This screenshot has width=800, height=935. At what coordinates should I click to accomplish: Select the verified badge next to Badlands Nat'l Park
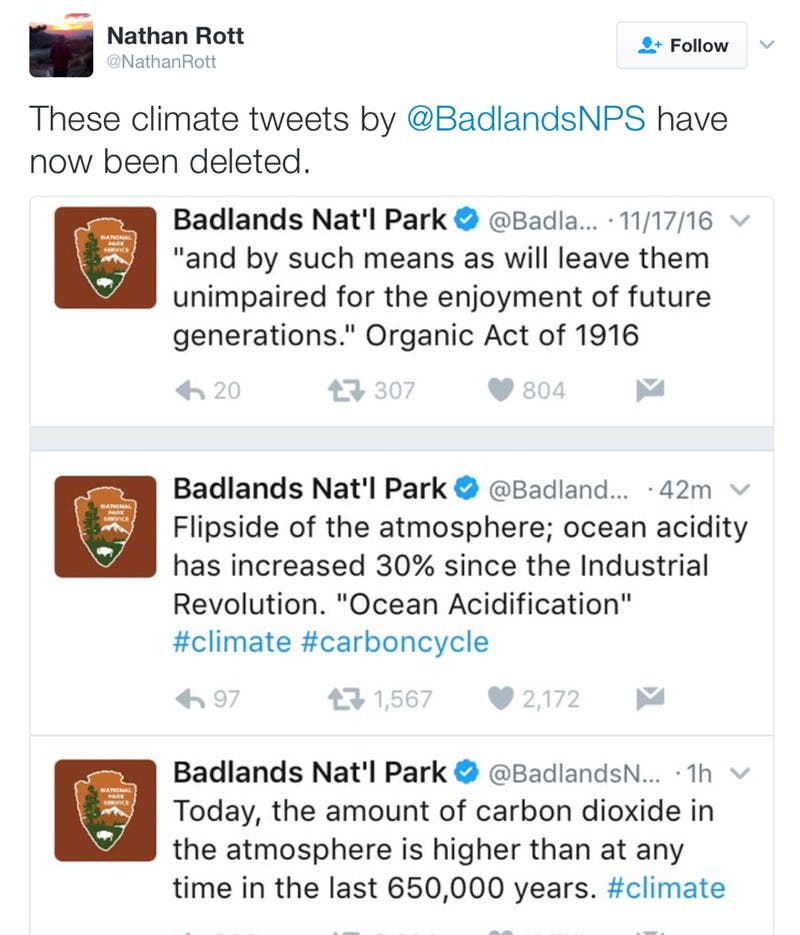[464, 219]
